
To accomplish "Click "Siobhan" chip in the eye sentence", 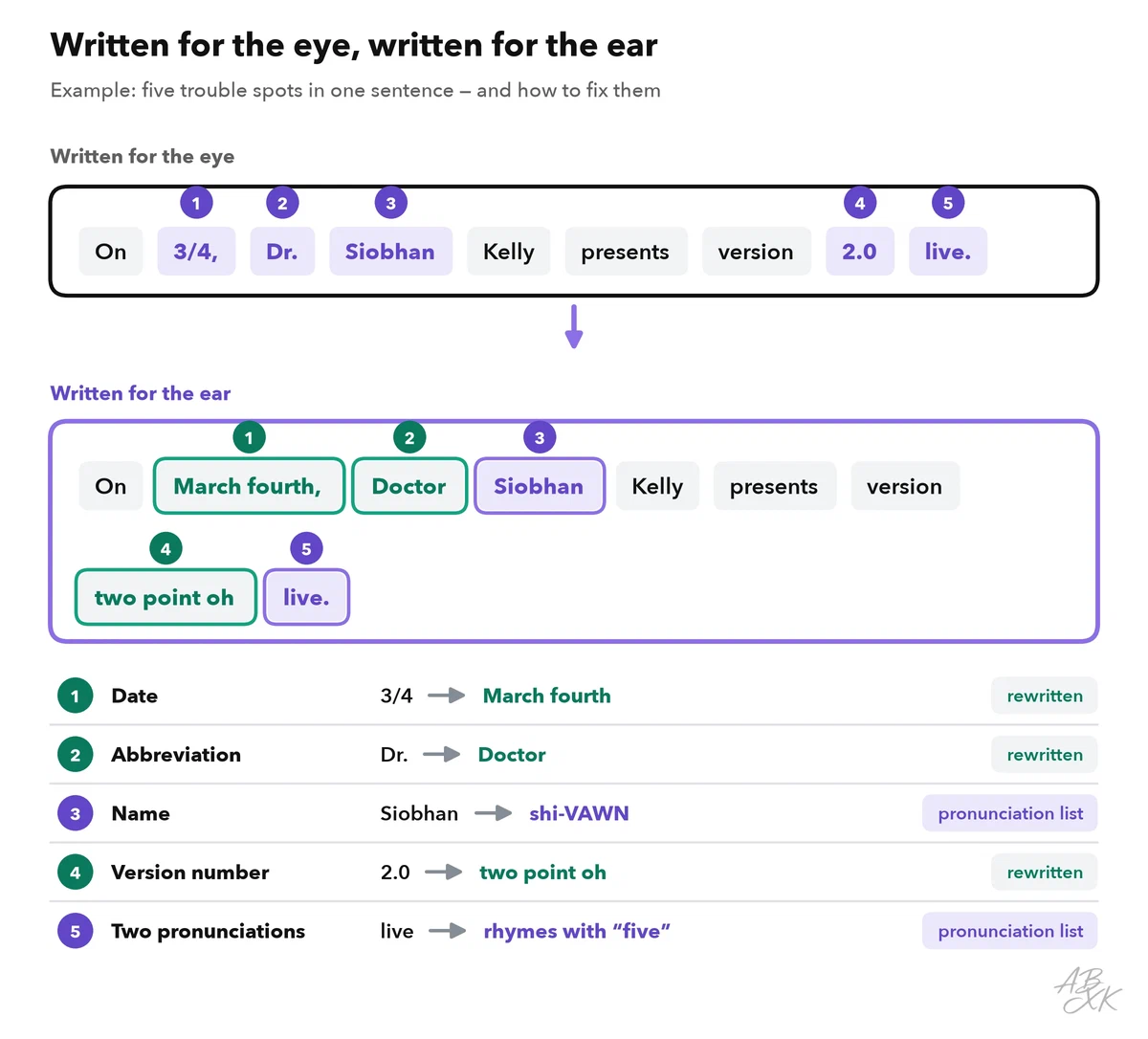I will pyautogui.click(x=390, y=252).
